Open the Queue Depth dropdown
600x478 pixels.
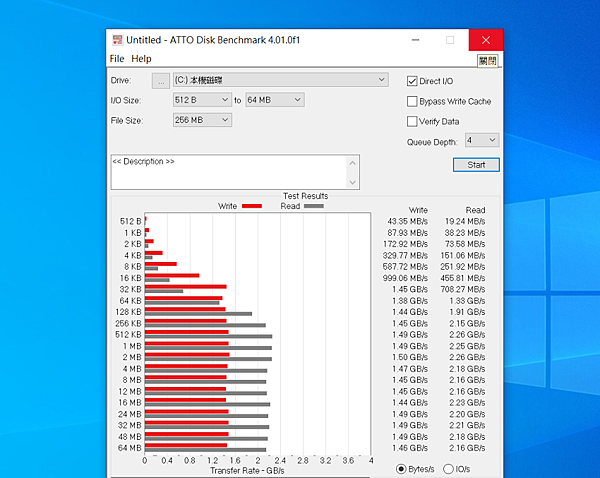(x=482, y=140)
